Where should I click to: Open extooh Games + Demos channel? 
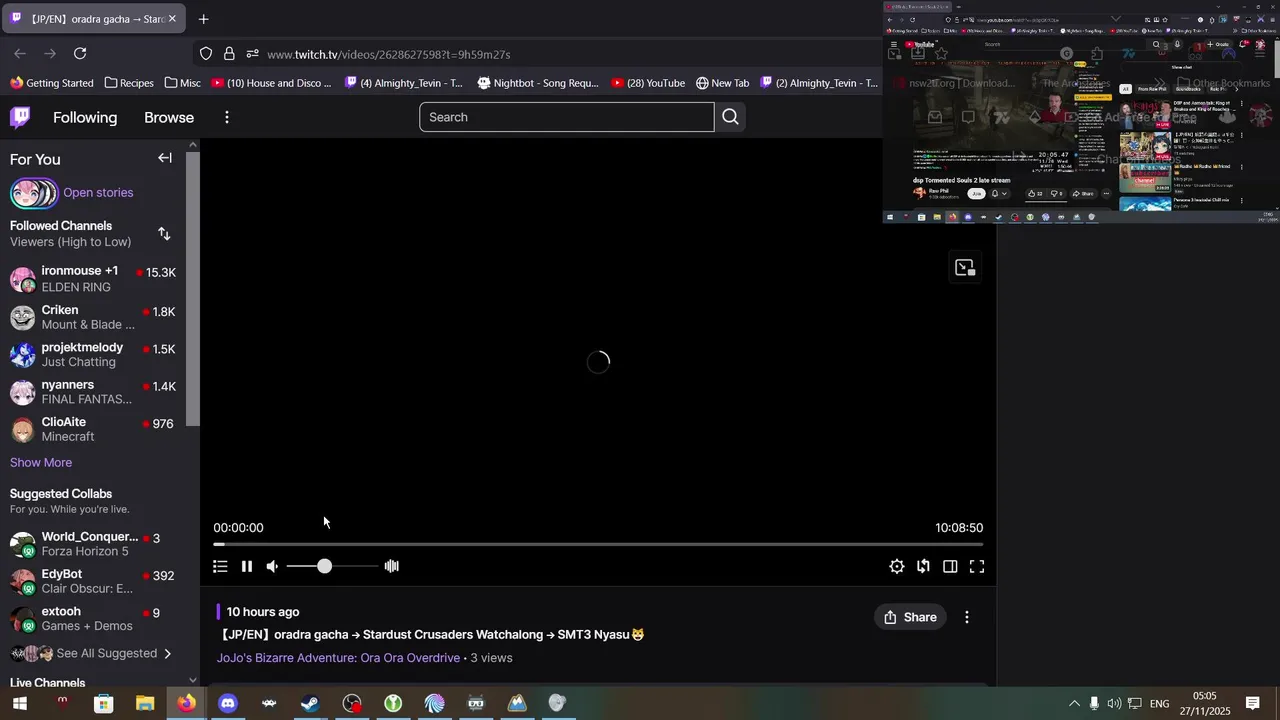pyautogui.click(x=93, y=618)
